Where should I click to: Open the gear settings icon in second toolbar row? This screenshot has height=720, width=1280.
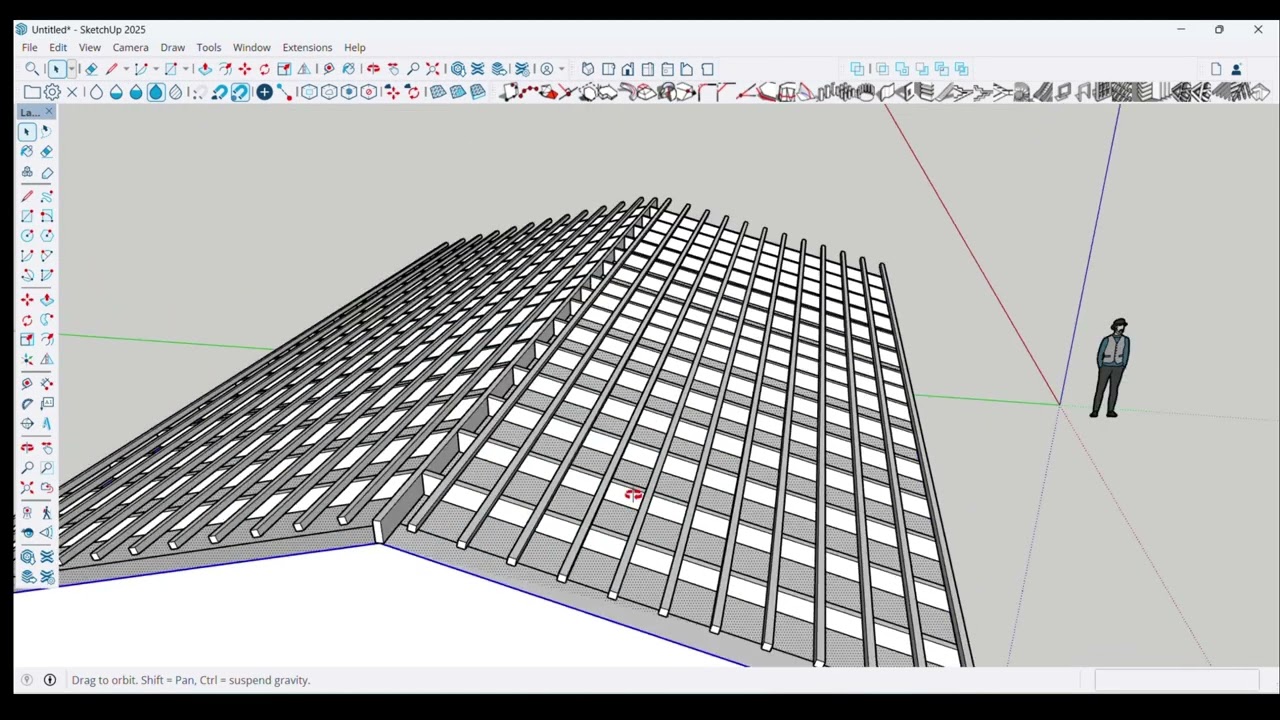click(52, 92)
